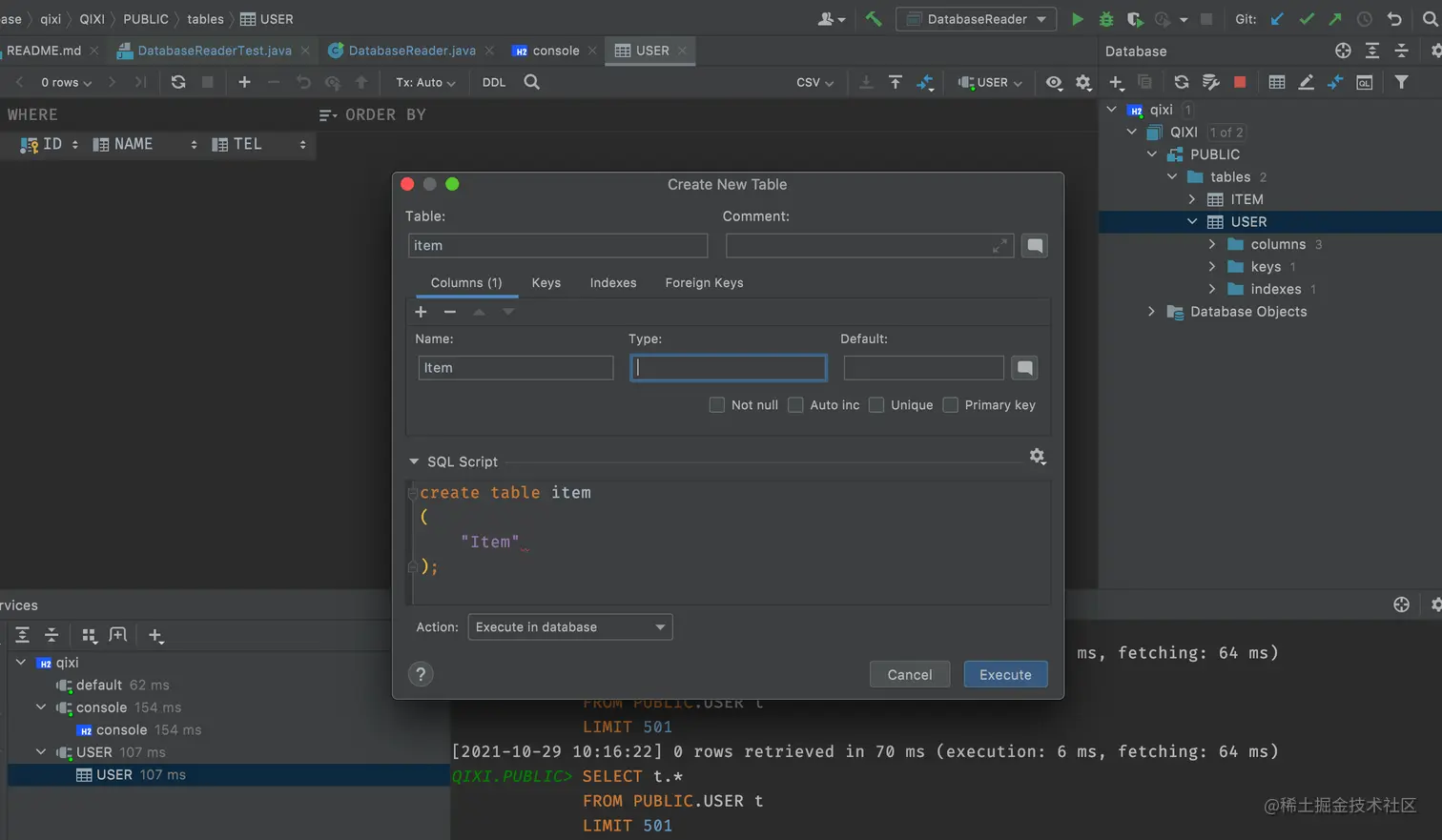The image size is (1442, 840).
Task: Run the DatabaseReader configuration
Action: click(1077, 19)
